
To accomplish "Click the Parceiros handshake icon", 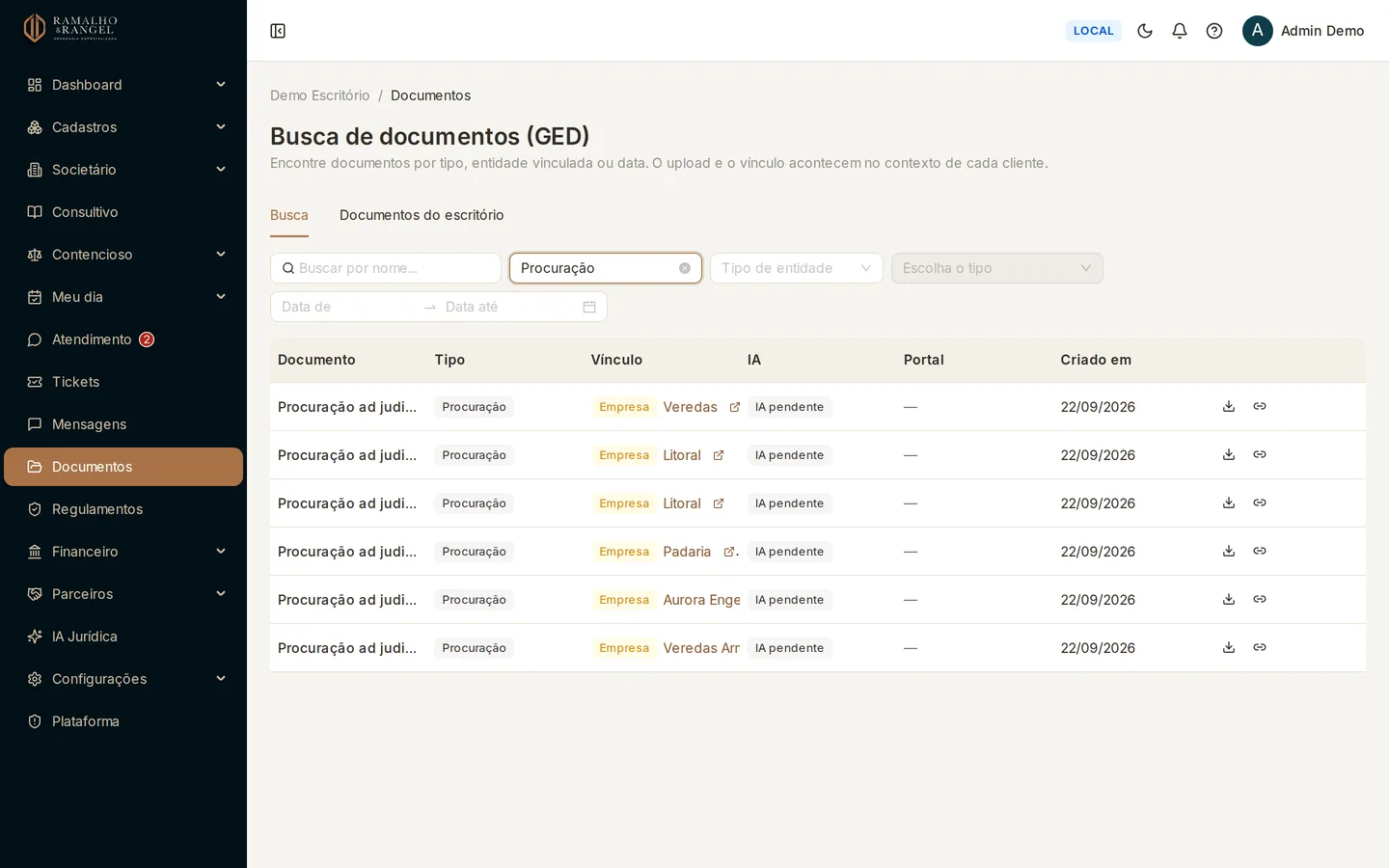I will coord(35,594).
